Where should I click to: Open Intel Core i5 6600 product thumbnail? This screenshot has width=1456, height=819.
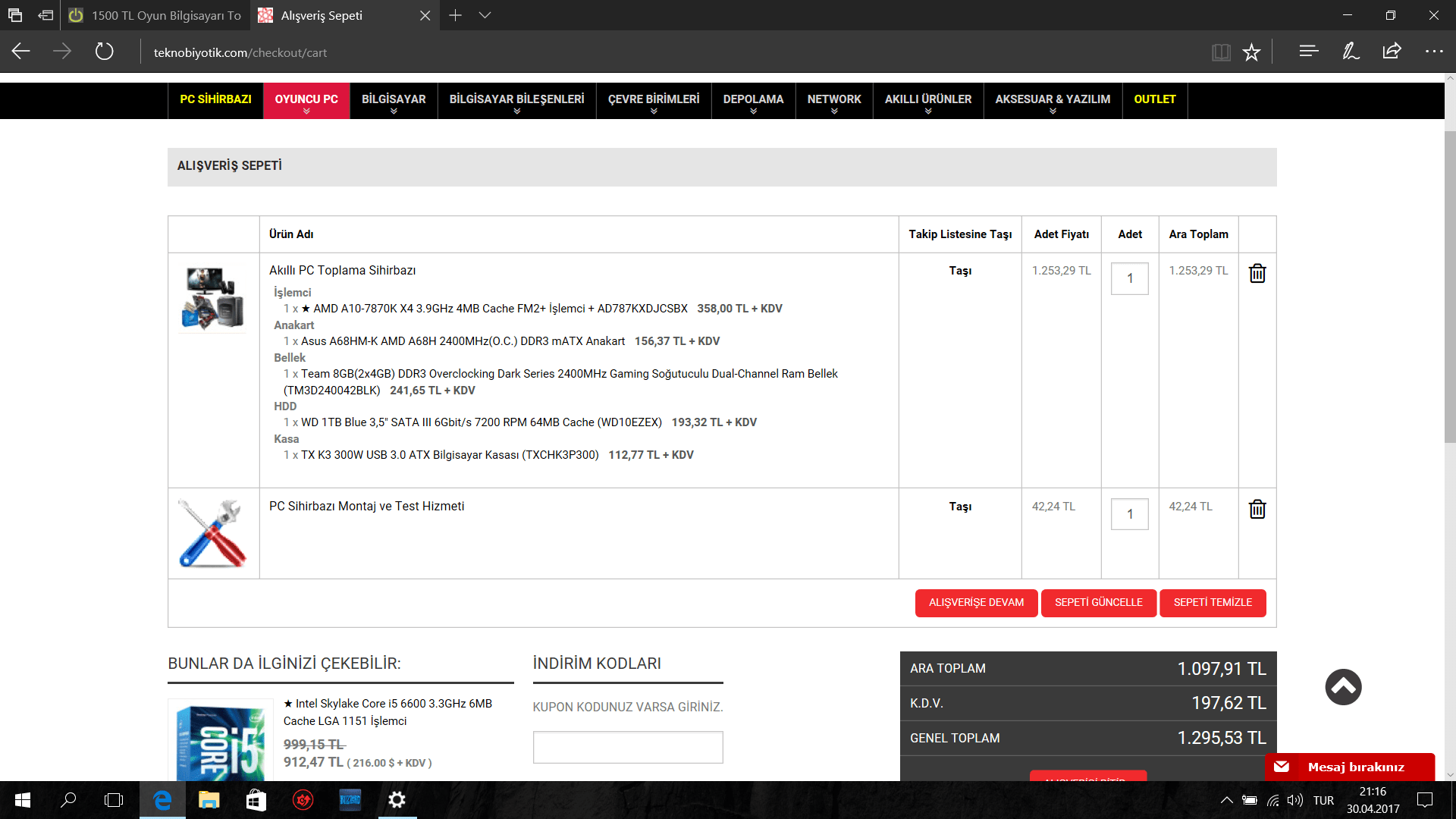coord(221,740)
